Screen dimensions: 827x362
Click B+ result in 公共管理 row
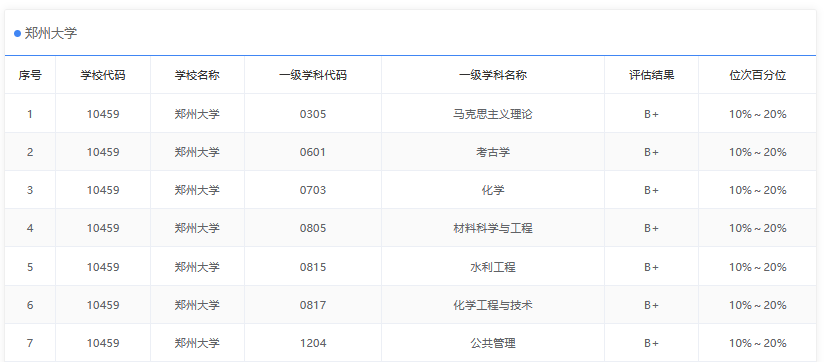[x=651, y=343]
